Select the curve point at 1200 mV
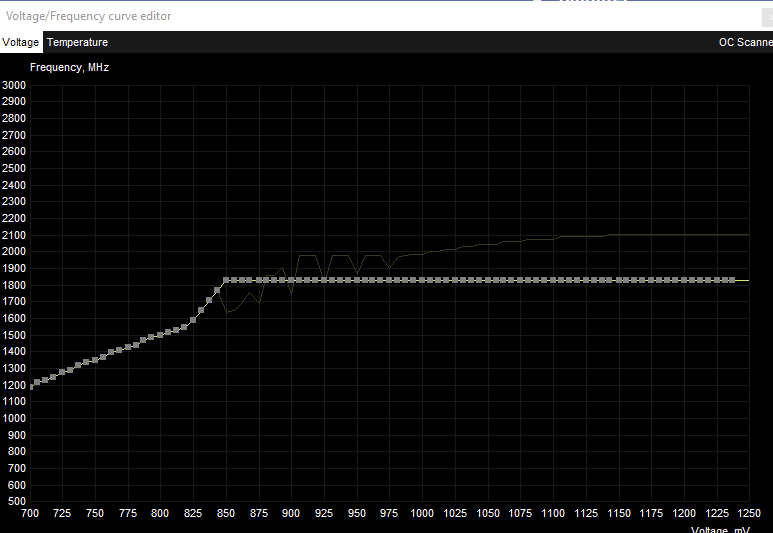 (x=683, y=280)
